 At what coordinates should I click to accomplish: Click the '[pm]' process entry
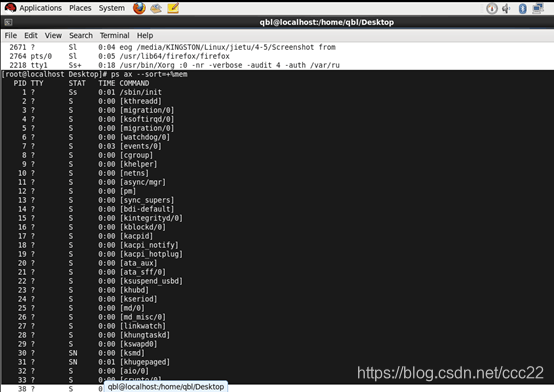(128, 191)
